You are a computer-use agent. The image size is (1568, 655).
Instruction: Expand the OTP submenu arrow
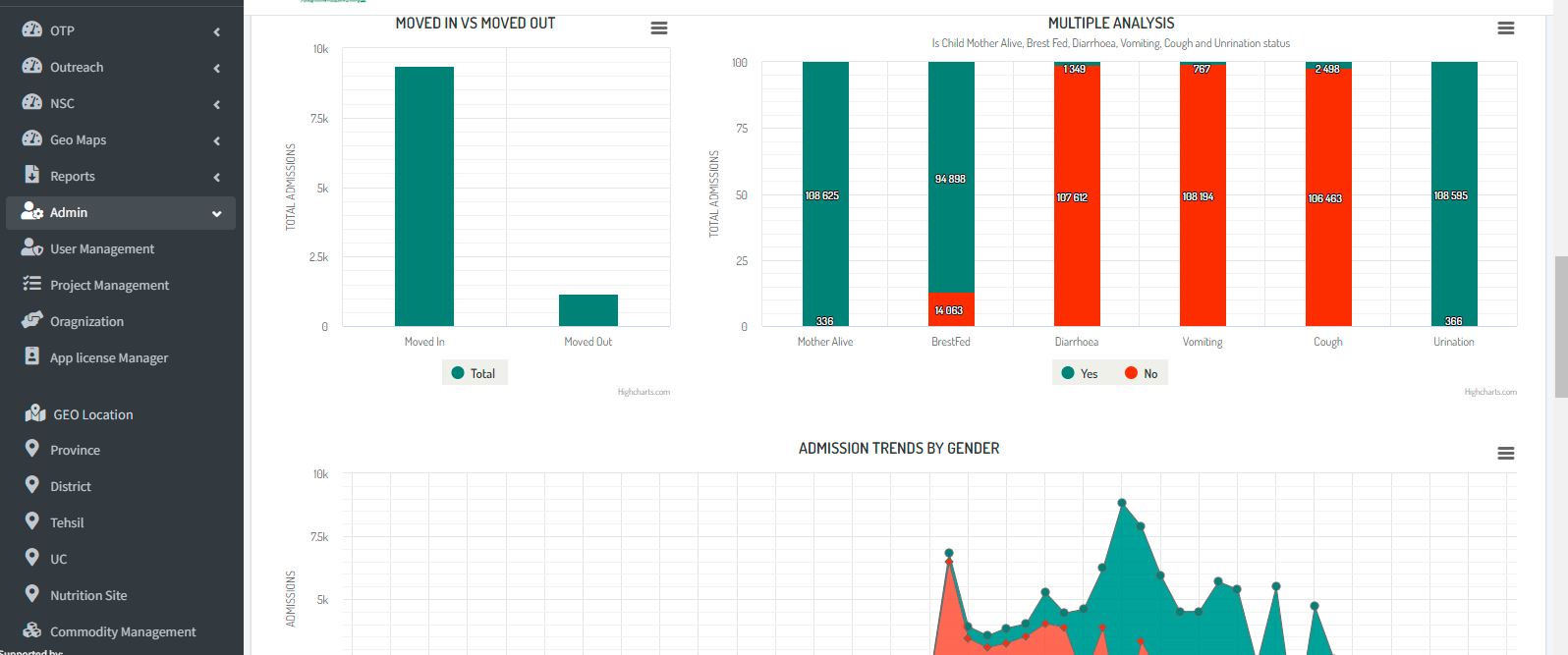[216, 31]
